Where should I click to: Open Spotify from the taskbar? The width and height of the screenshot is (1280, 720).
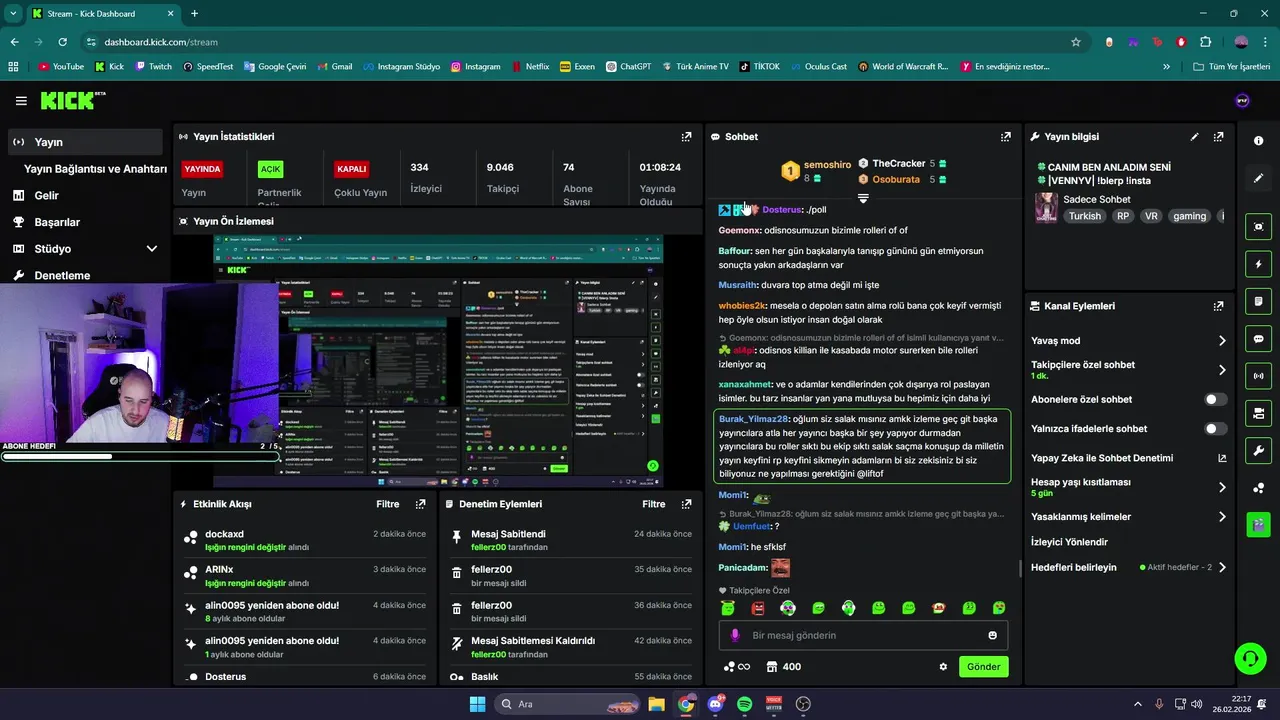click(x=744, y=704)
